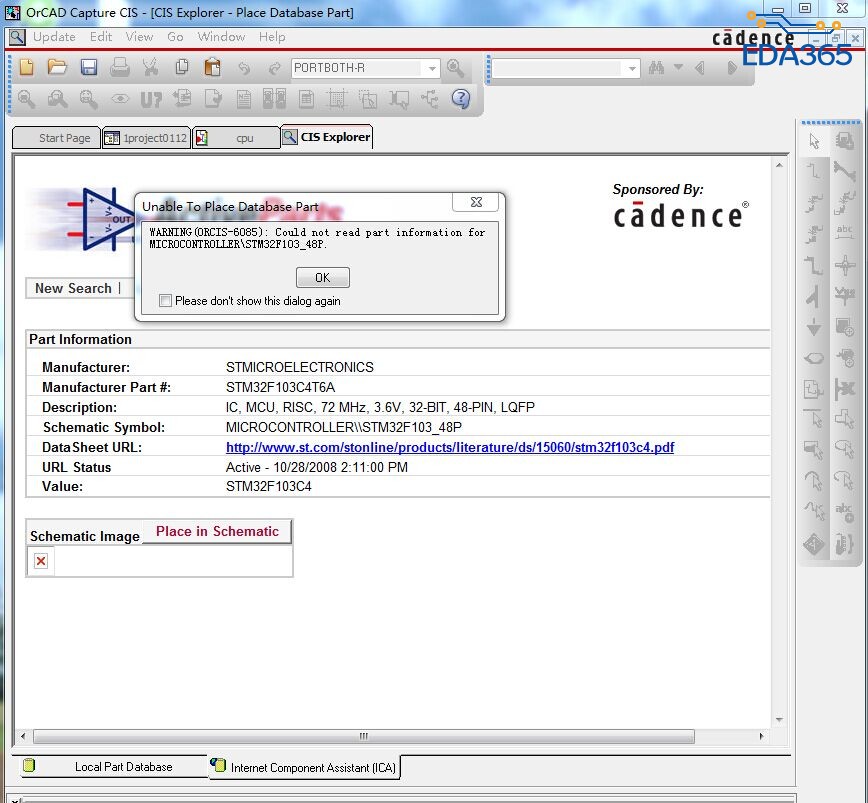Viewport: 868px width, 803px height.
Task: Click the Select arrow tool in right palette
Action: [x=814, y=141]
